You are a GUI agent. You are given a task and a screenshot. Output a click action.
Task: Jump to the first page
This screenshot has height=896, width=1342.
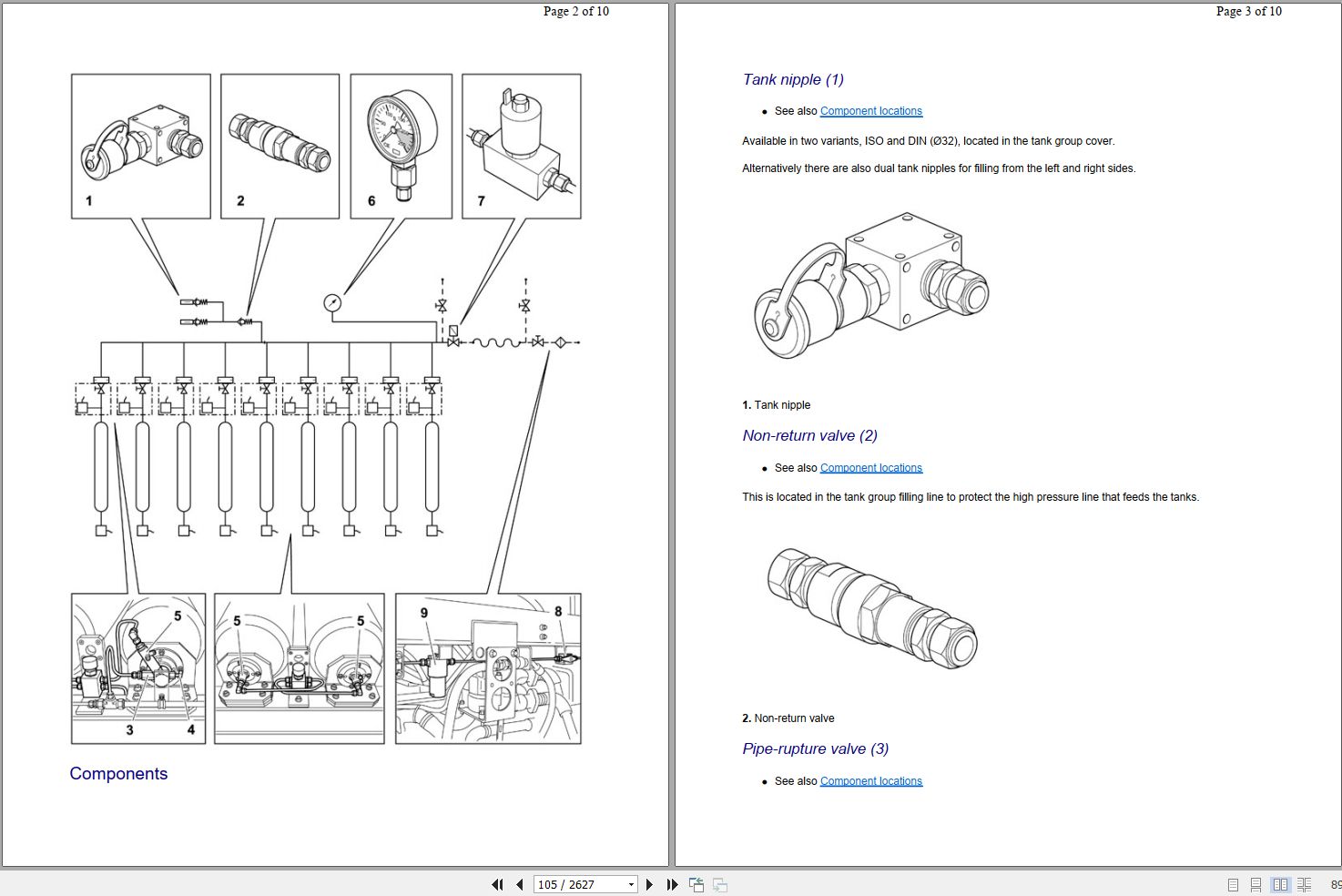pos(497,884)
